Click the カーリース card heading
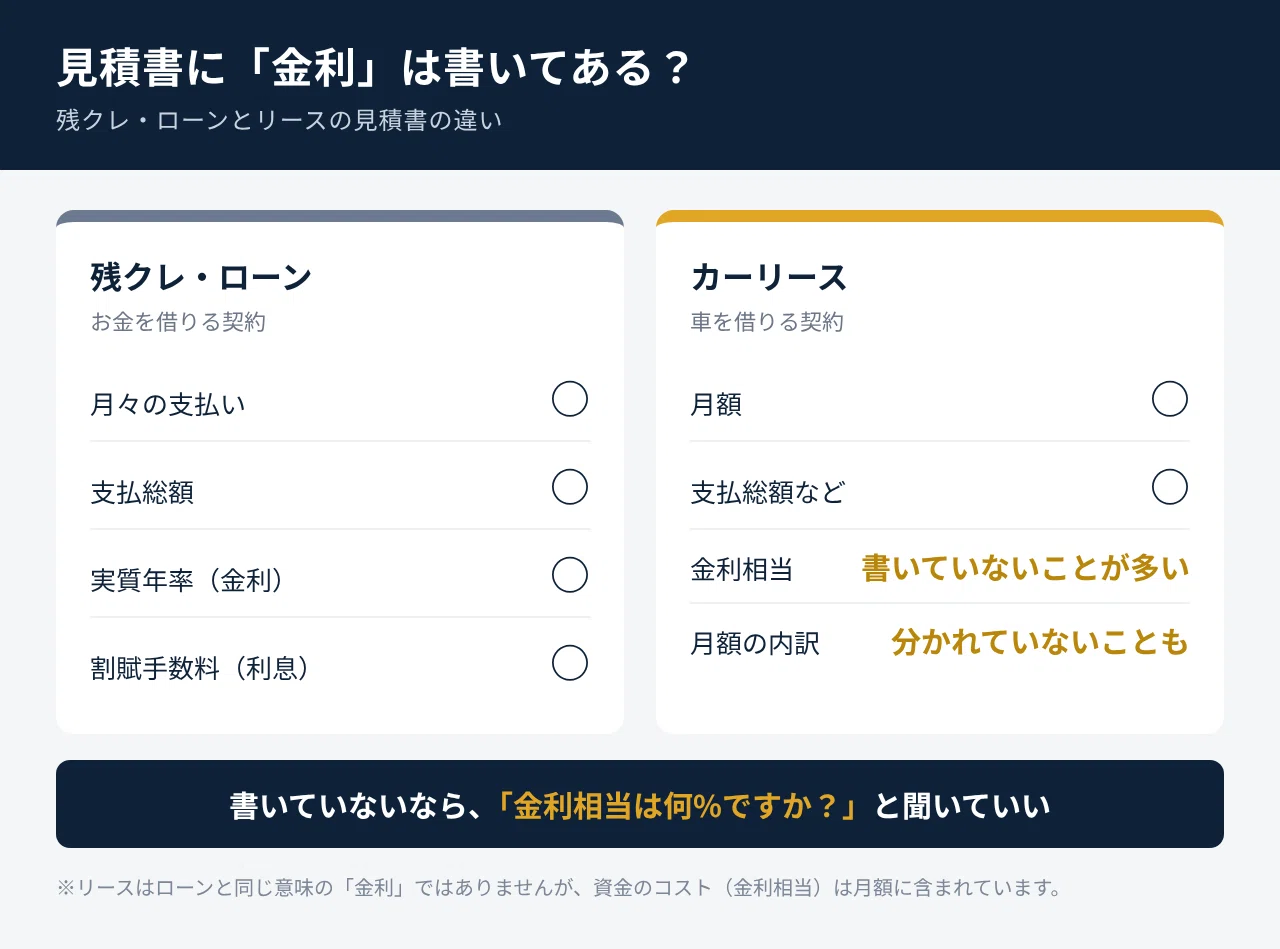Viewport: 1280px width, 949px height. [769, 277]
